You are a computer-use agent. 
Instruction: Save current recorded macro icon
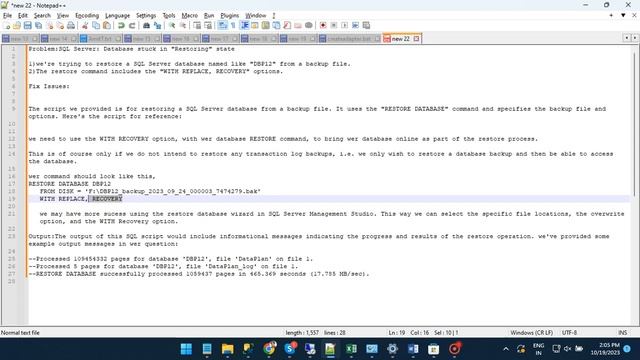[x=366, y=25]
